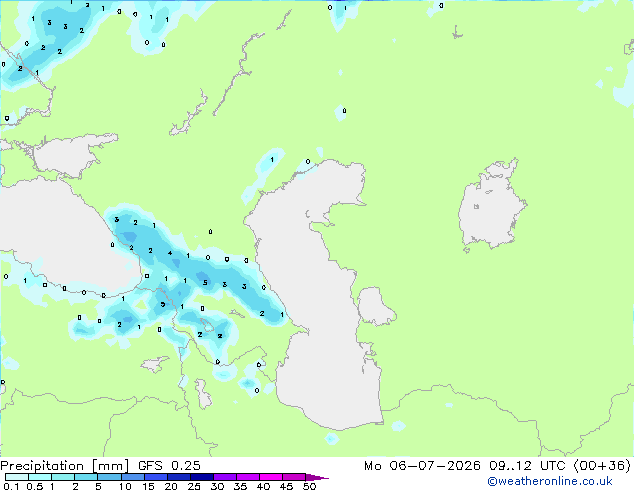634x490 pixels.
Task: Click the '30' legend scale label
Action: (218, 486)
